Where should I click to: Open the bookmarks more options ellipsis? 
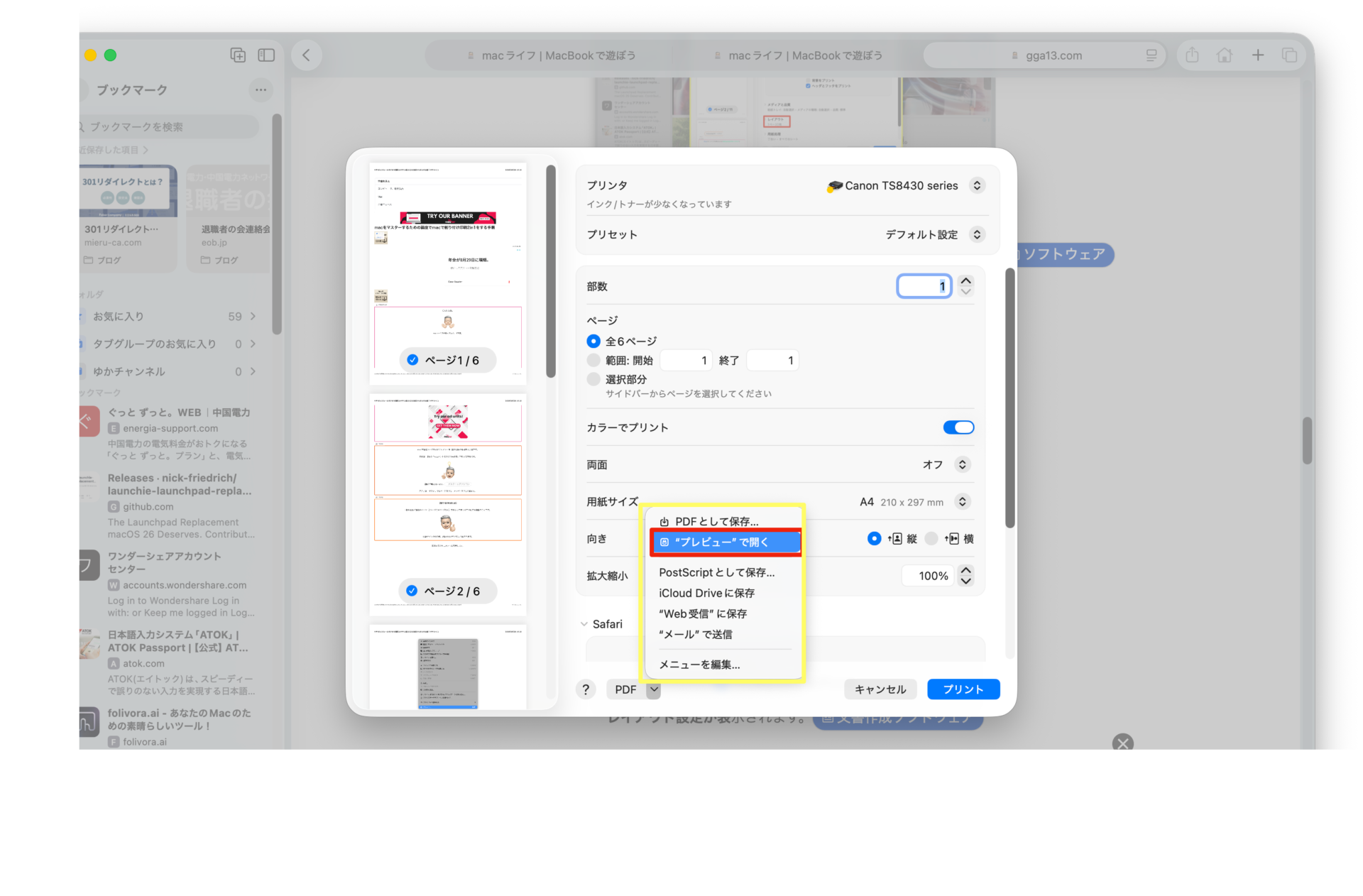coord(261,89)
